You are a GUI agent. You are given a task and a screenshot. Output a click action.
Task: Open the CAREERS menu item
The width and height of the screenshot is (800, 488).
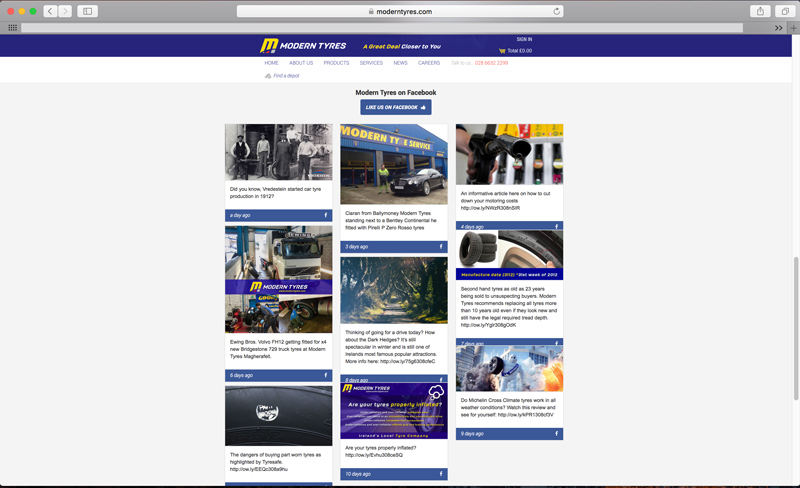click(x=429, y=63)
